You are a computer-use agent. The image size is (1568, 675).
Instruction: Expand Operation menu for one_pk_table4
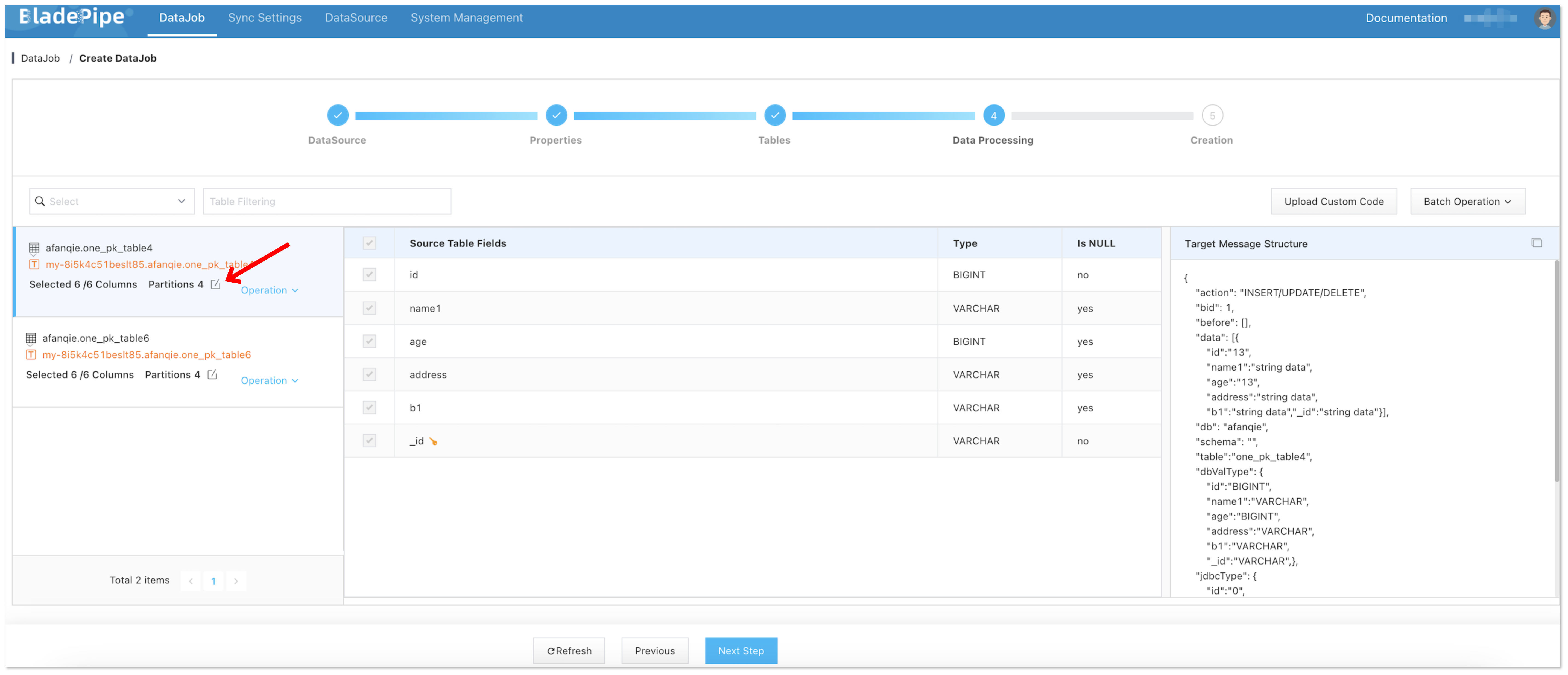pyautogui.click(x=269, y=290)
